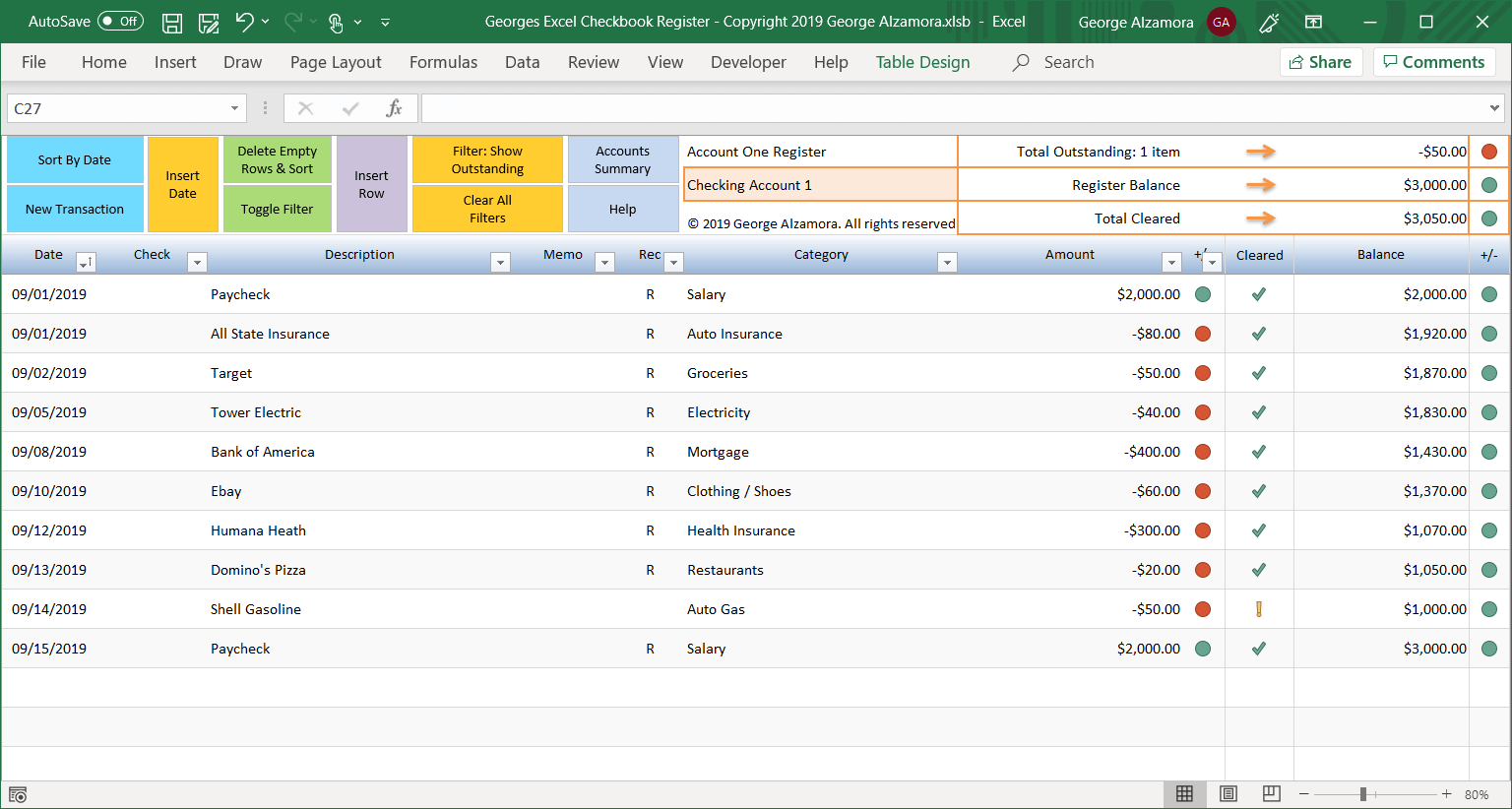Viewport: 1512px width, 809px height.
Task: Open the Description column filter dropdown
Action: (x=501, y=262)
